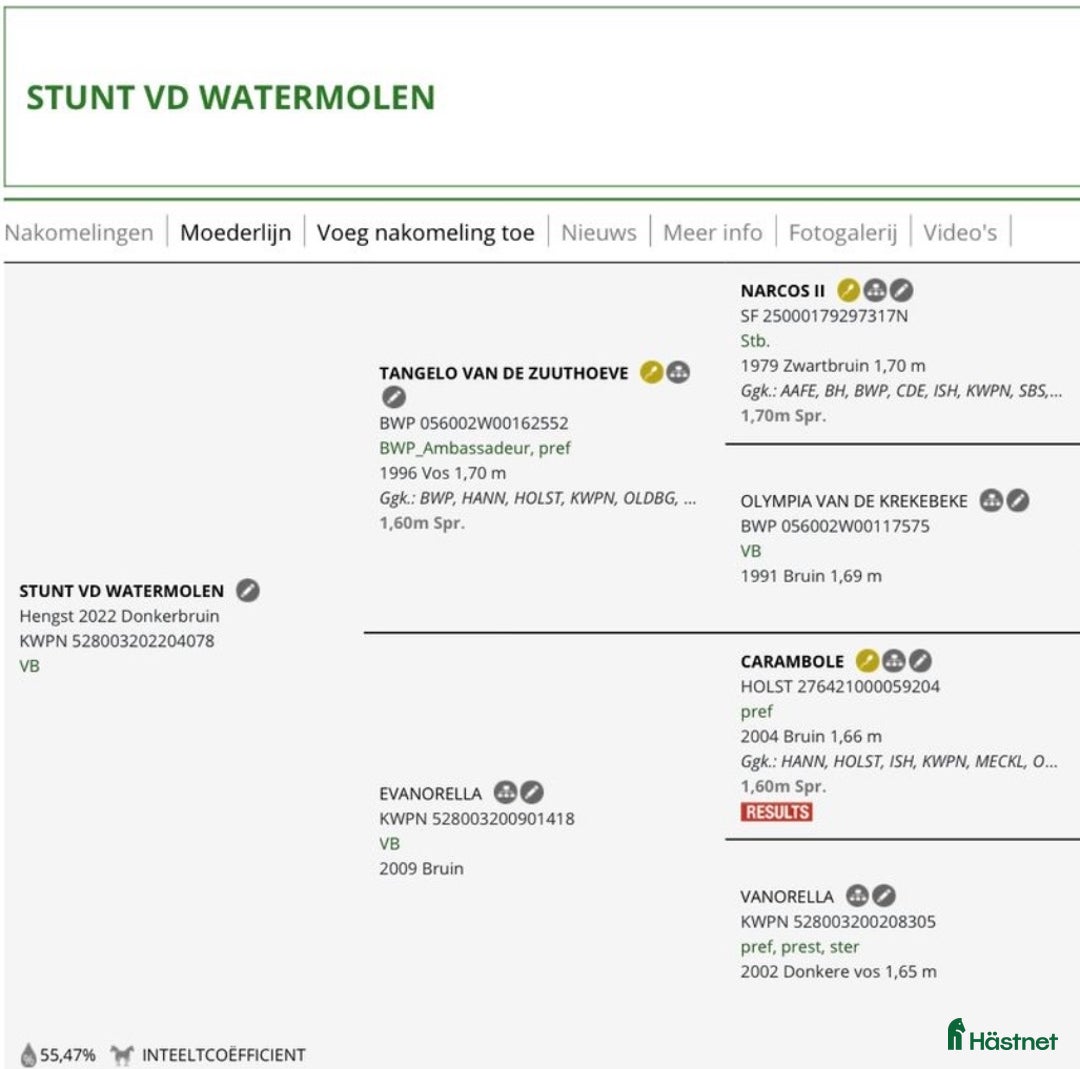Click the Stb. link under NARCOS II
Image resolution: width=1080 pixels, height=1069 pixels.
(x=754, y=340)
